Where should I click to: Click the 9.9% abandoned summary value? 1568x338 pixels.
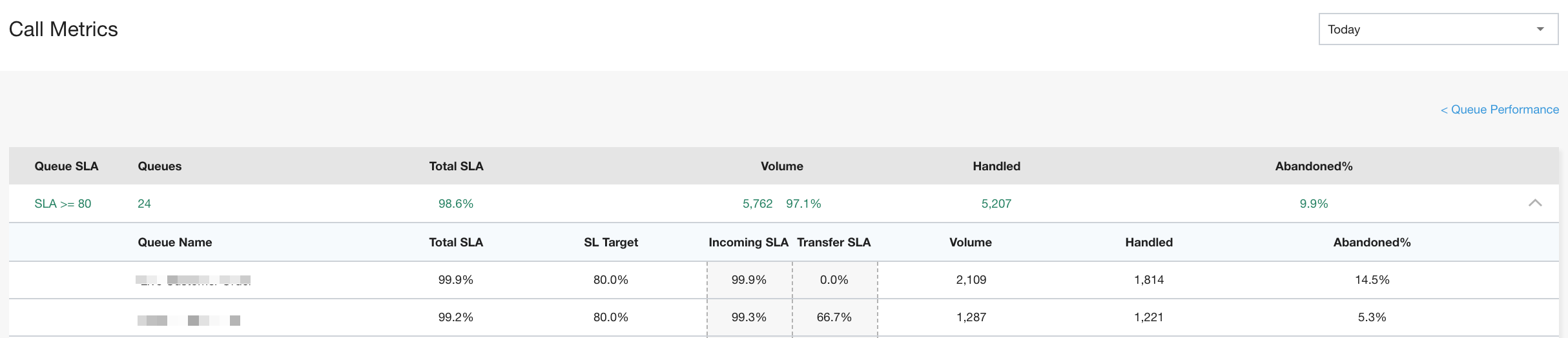coord(1314,204)
